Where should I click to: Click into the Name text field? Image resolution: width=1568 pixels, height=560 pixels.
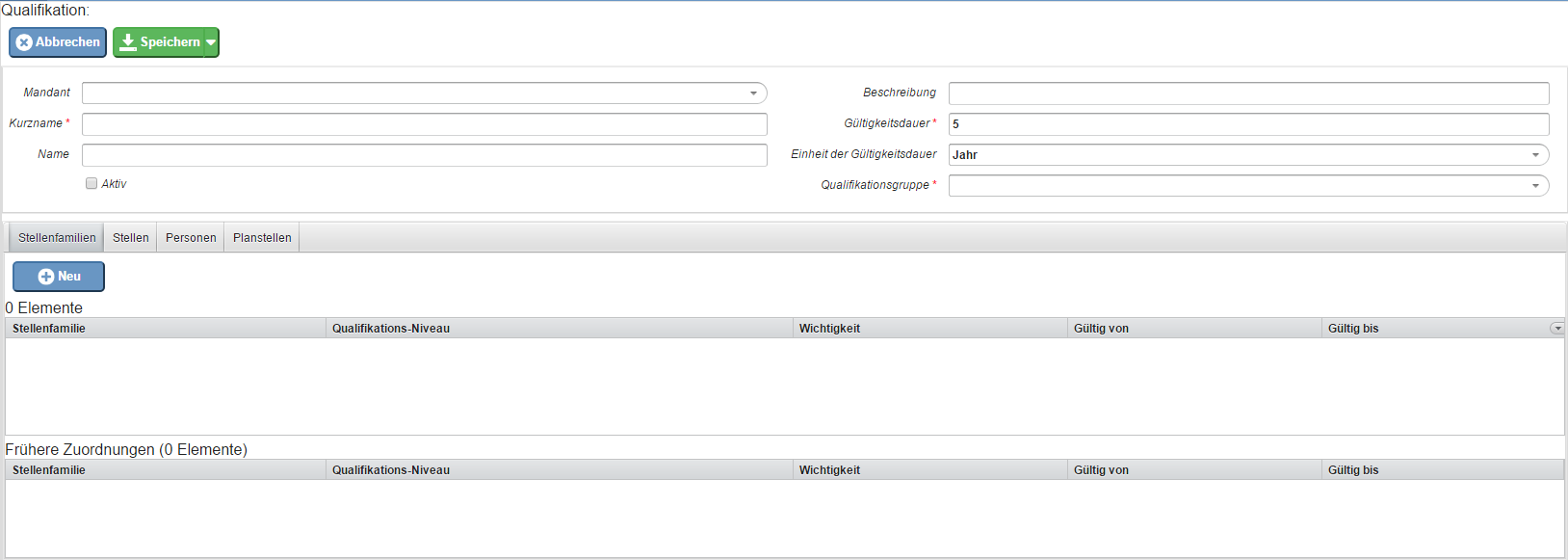pos(424,155)
